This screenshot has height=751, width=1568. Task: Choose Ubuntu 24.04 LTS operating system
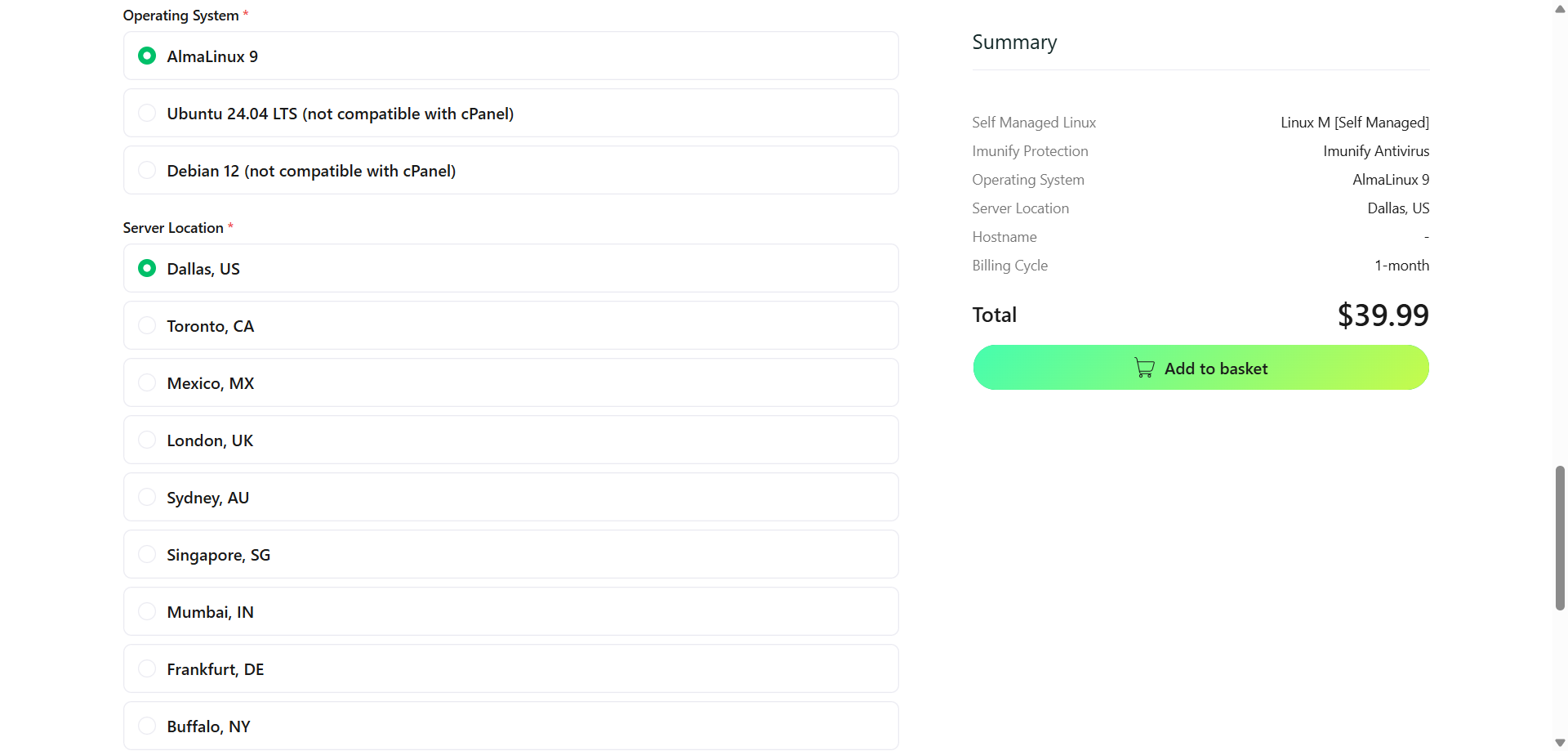(510, 113)
